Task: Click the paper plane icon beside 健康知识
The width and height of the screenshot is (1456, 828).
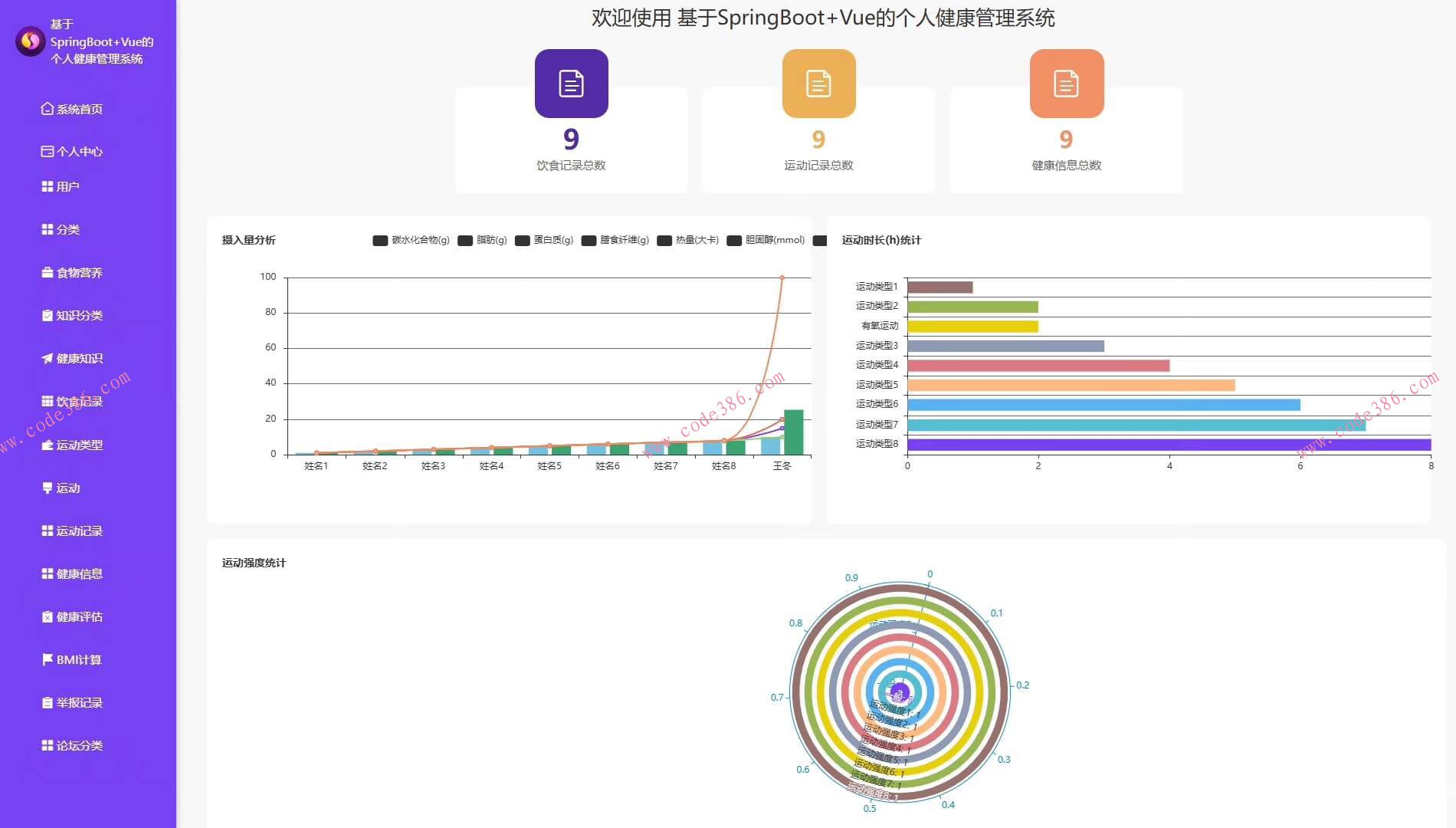Action: (48, 358)
